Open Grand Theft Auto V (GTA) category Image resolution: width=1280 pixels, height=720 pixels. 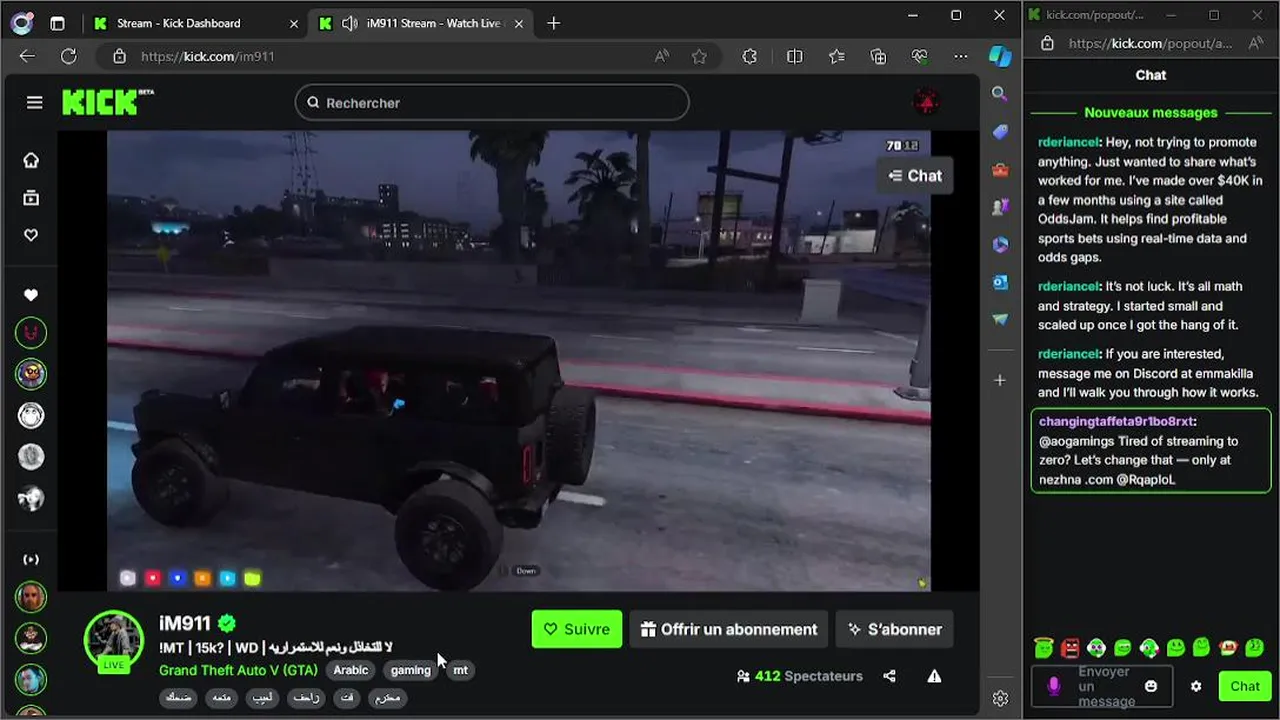pos(238,670)
